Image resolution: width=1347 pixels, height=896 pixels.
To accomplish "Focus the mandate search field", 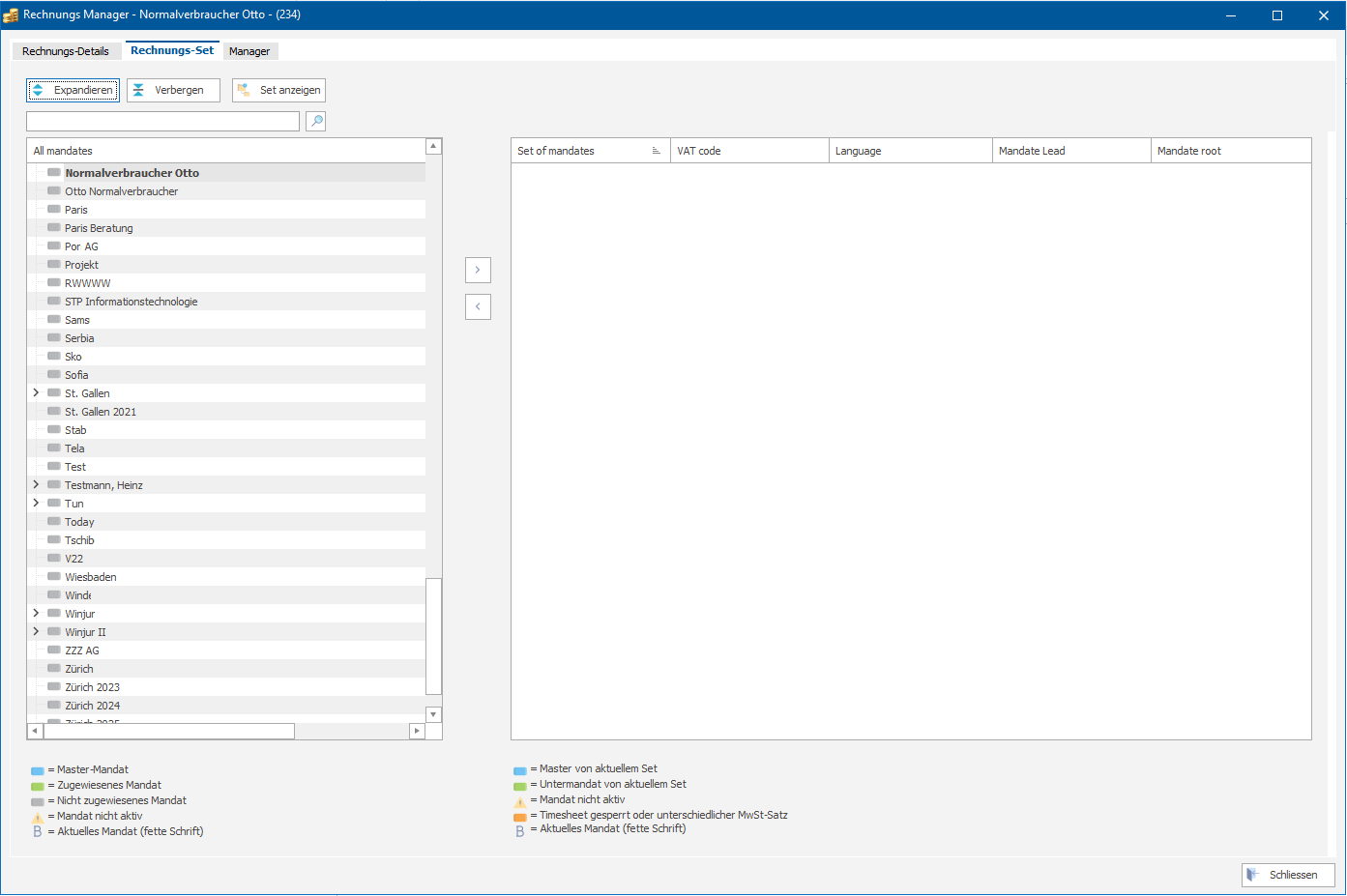I will tap(162, 121).
